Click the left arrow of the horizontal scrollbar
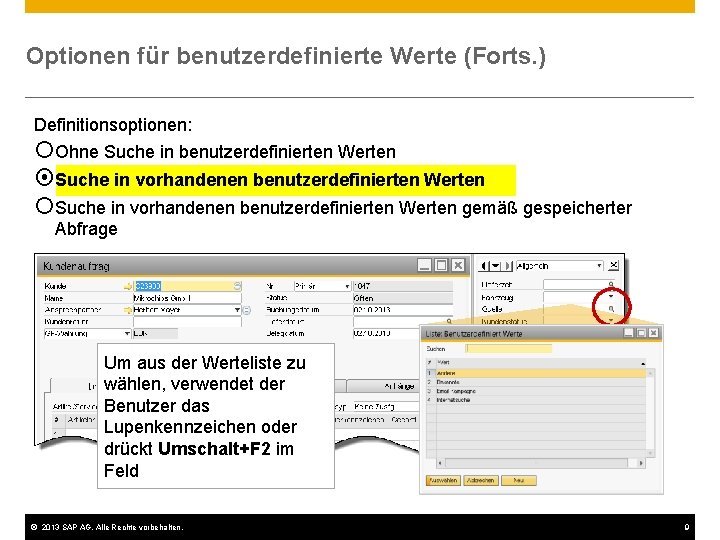Image resolution: width=720 pixels, height=540 pixels. tap(440, 463)
